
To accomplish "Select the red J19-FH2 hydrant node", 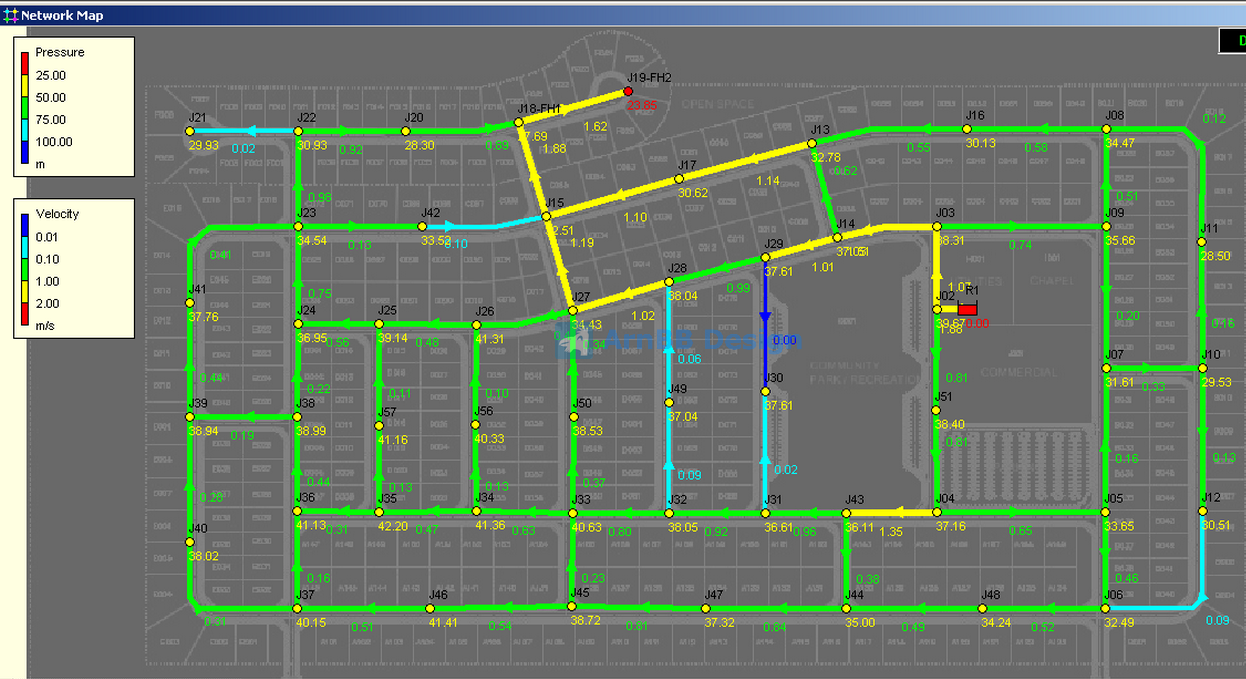I will pyautogui.click(x=628, y=91).
